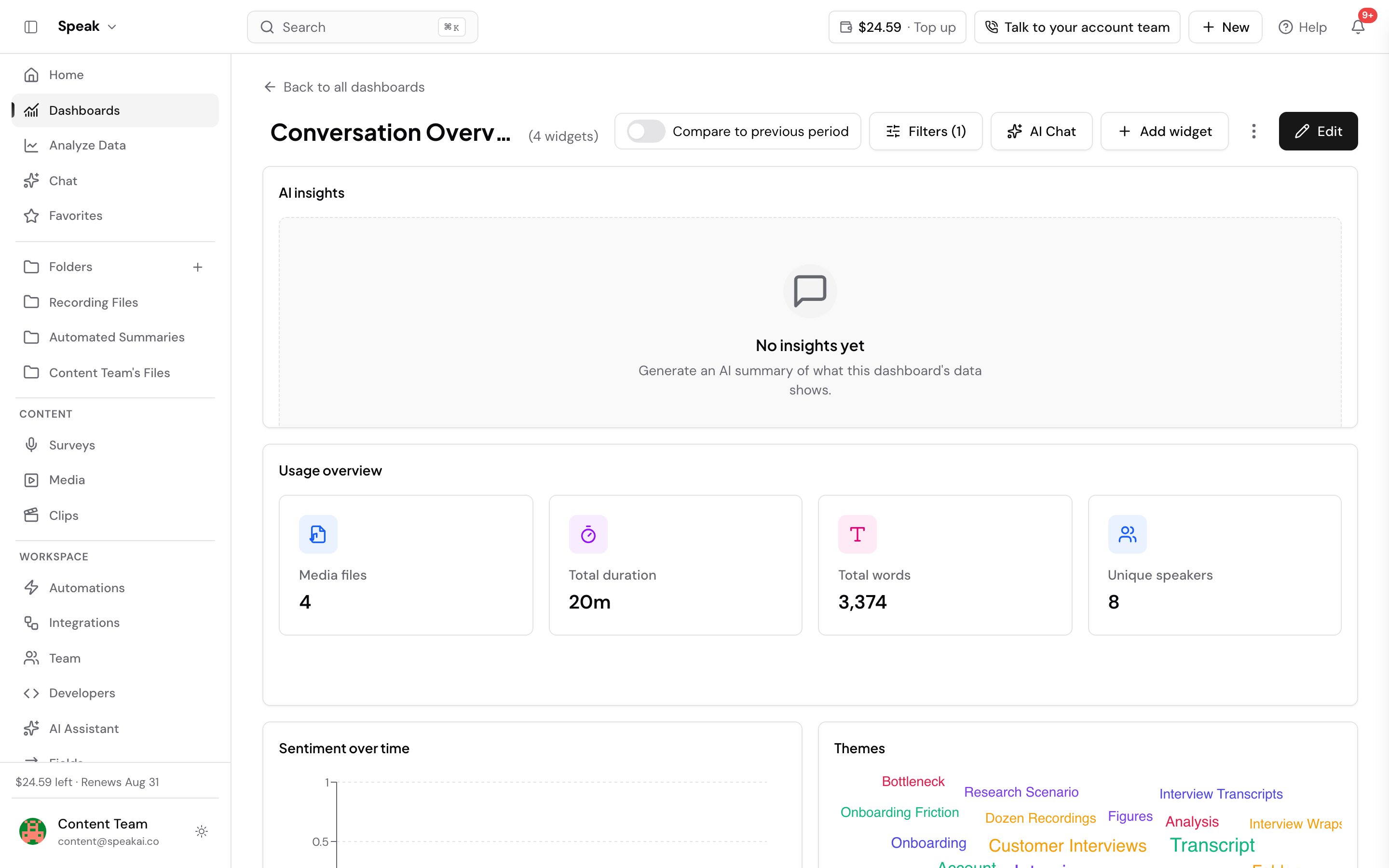This screenshot has width=1389, height=868.
Task: Open Team in the sidebar
Action: [115, 658]
